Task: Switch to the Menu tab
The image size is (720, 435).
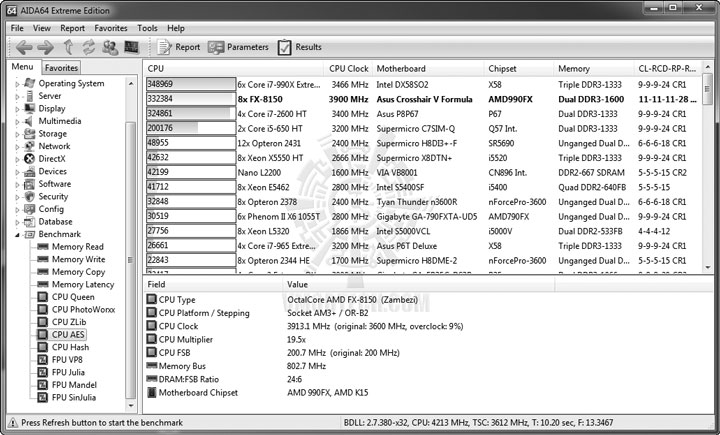Action: tap(22, 67)
